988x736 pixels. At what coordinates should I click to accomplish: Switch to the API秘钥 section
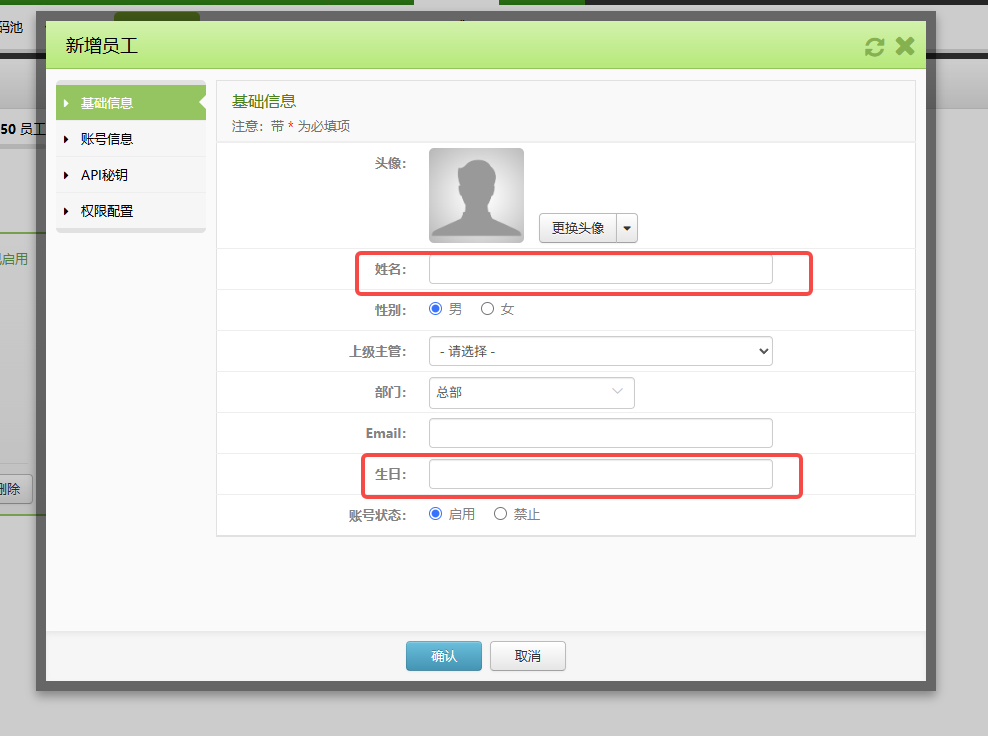105,175
